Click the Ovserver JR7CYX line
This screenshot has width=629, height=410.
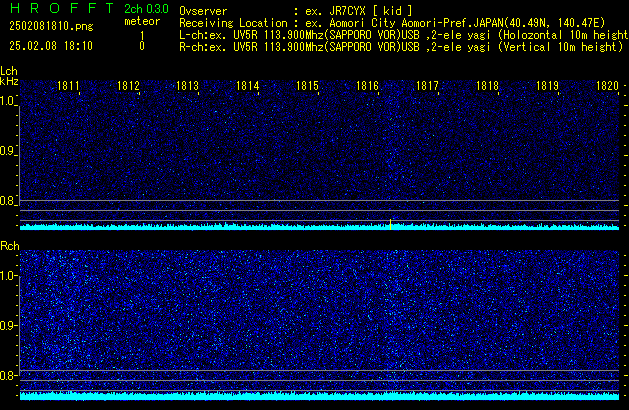[x=296, y=11]
